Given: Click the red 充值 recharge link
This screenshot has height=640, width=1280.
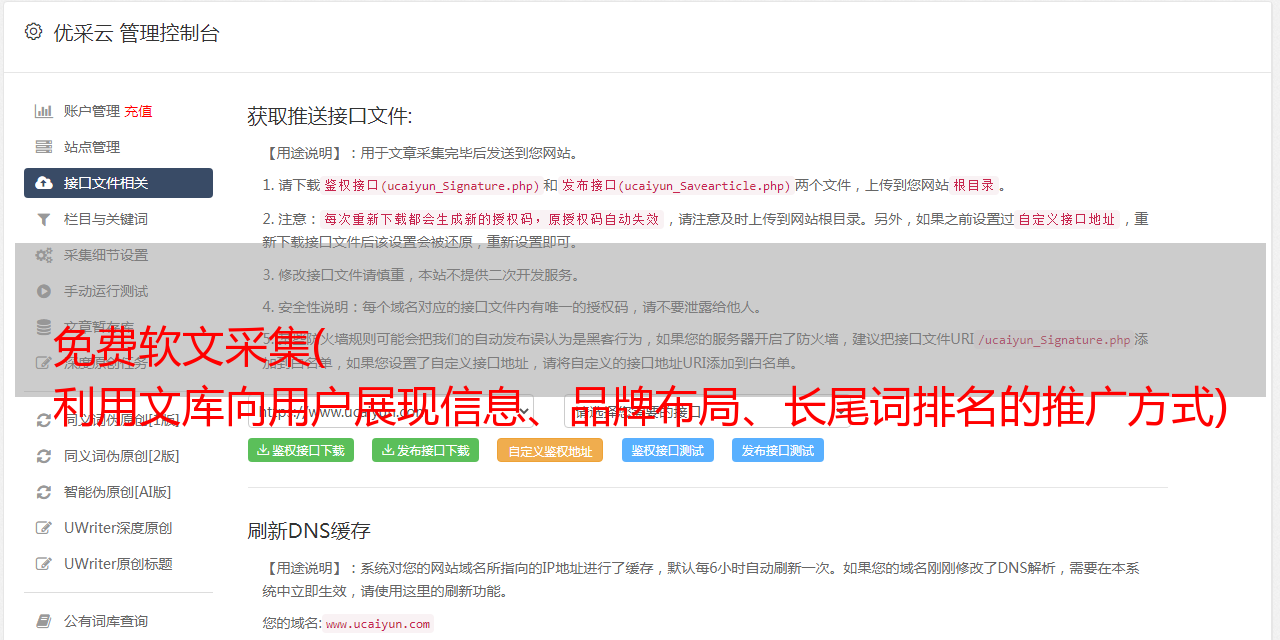Looking at the screenshot, I should [139, 111].
